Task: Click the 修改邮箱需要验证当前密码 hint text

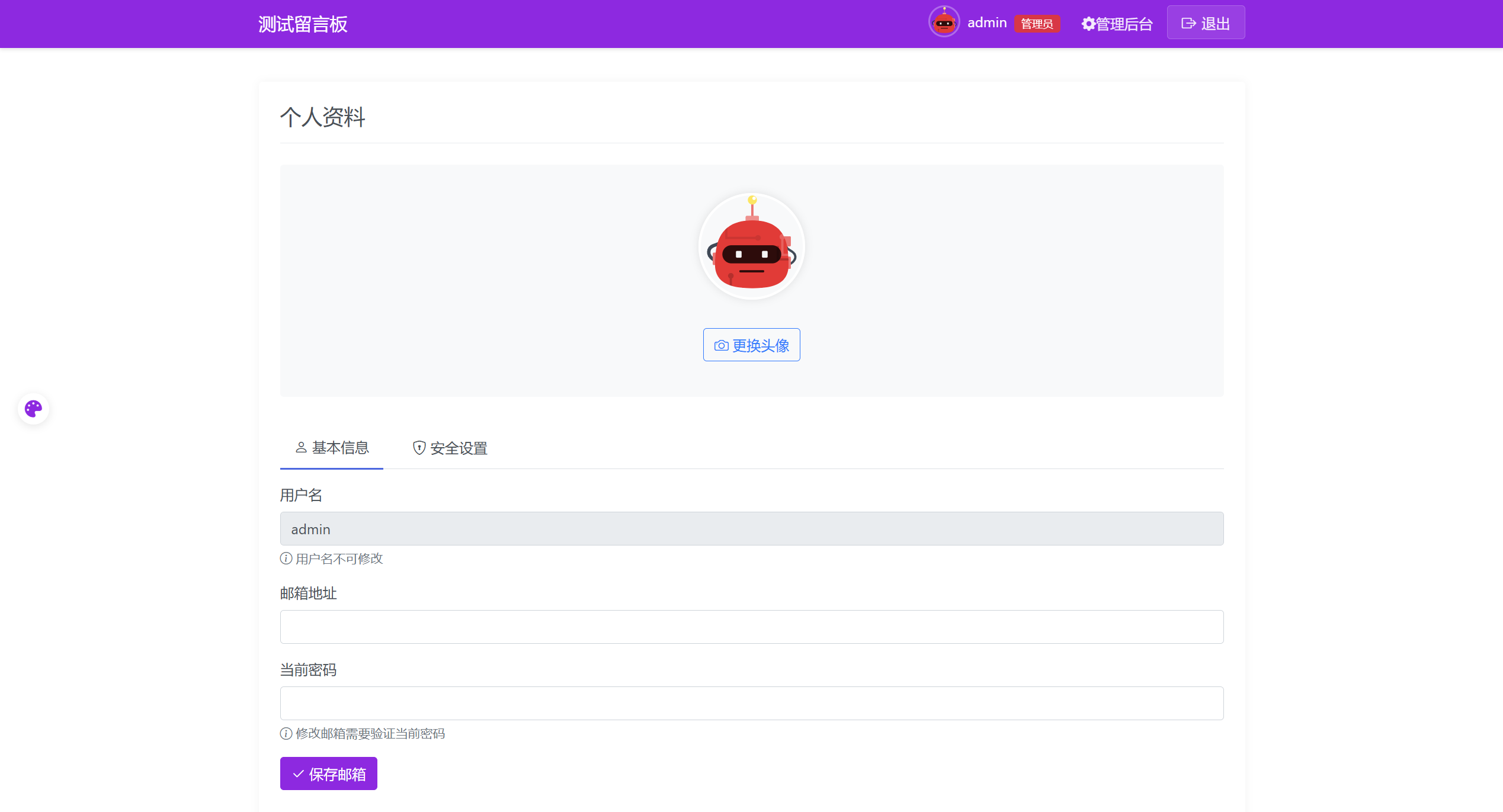Action: pyautogui.click(x=370, y=733)
